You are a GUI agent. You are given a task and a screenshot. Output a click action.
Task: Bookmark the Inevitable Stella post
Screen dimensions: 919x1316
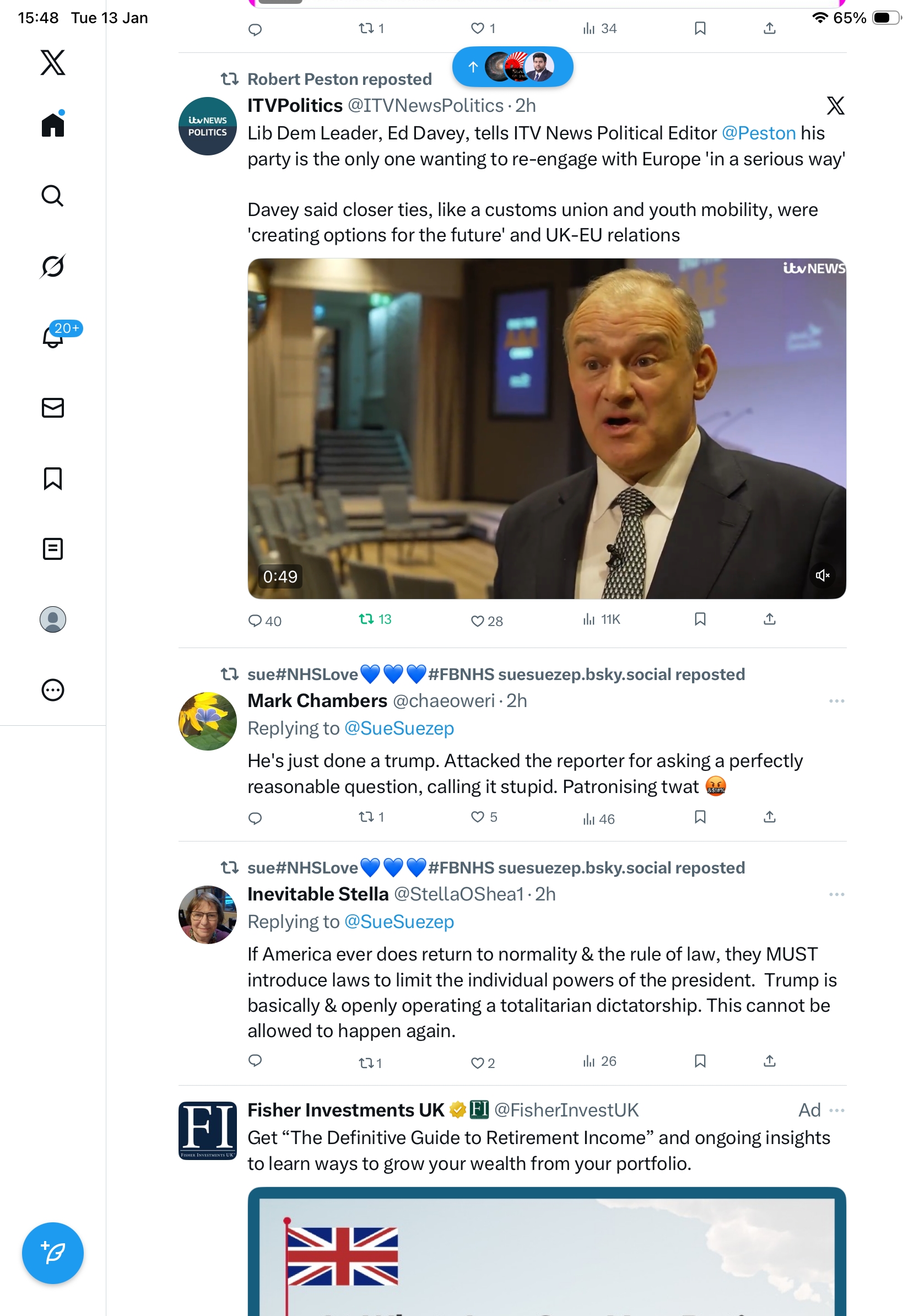(x=700, y=1061)
